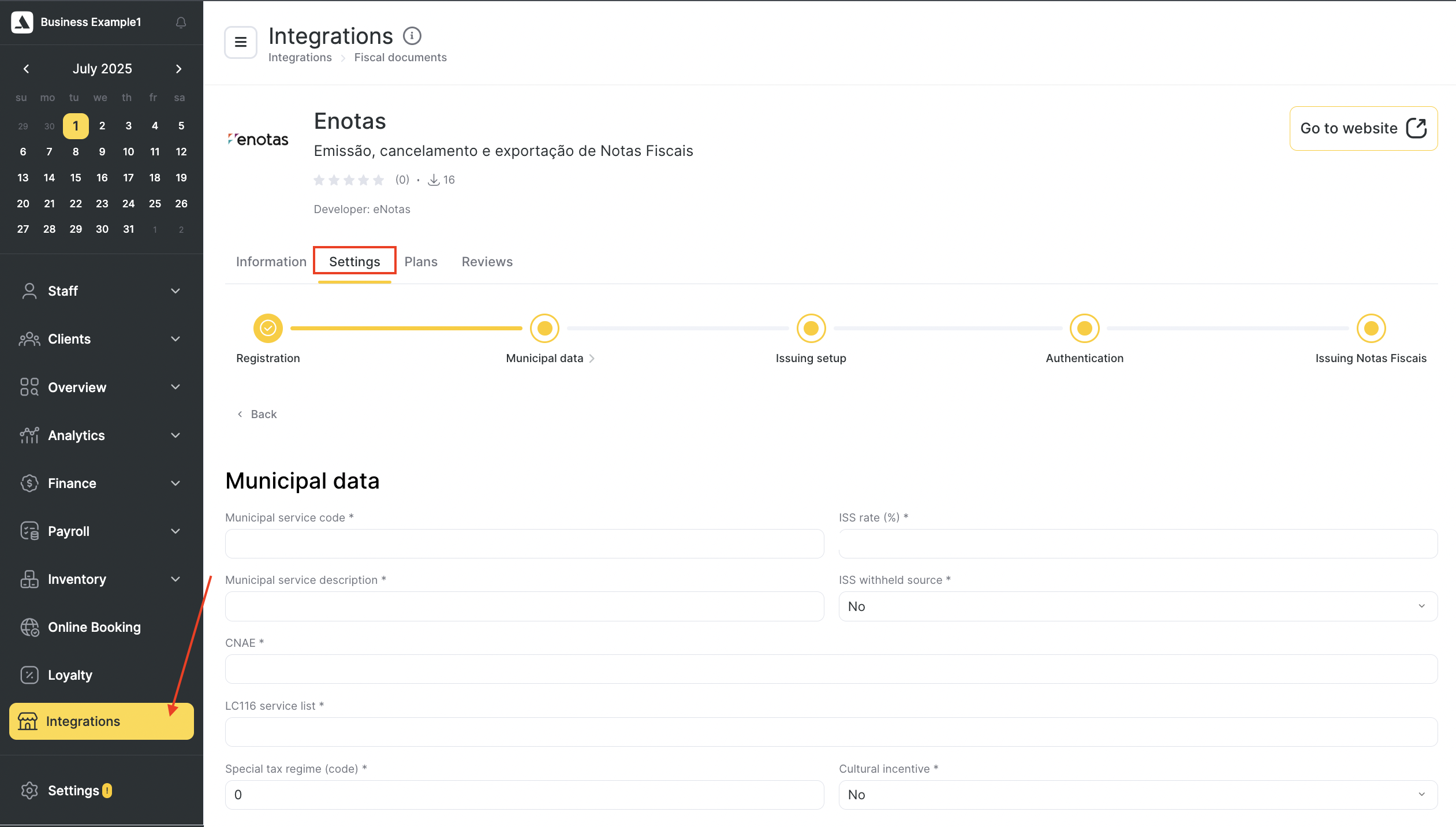Click the Settings gear icon in sidebar
Image resolution: width=1456 pixels, height=827 pixels.
(29, 790)
